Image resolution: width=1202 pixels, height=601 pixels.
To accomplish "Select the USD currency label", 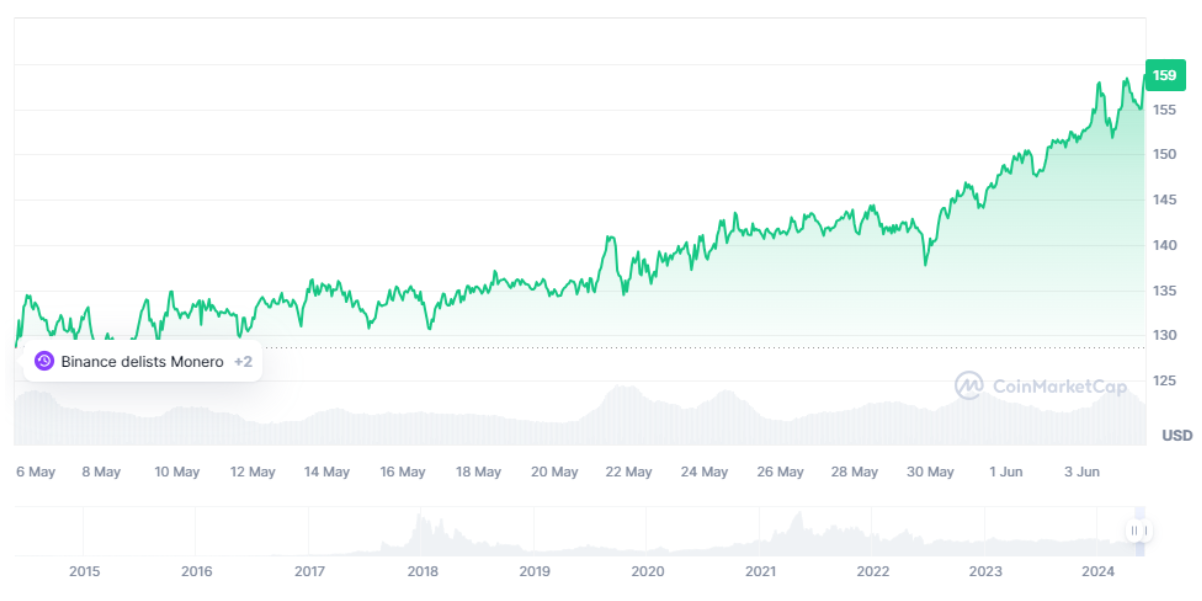I will tap(1177, 435).
